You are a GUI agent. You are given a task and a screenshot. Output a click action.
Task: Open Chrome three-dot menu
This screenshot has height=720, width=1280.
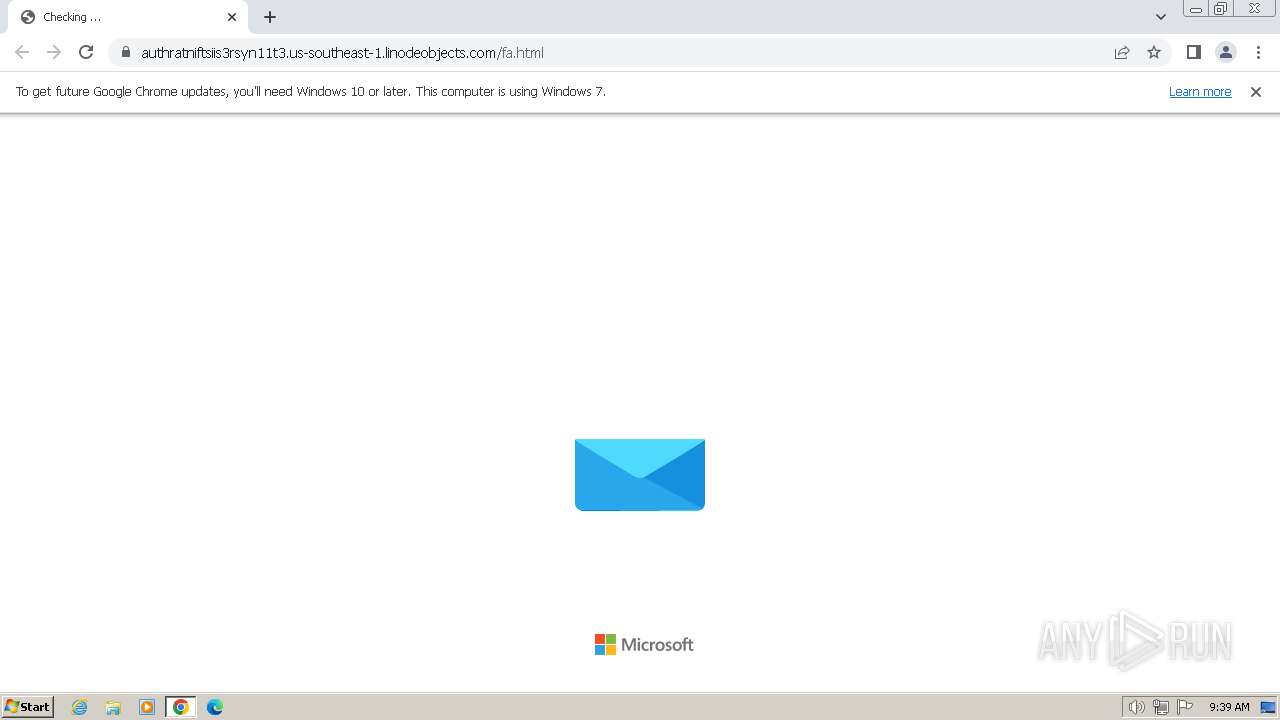1258,52
